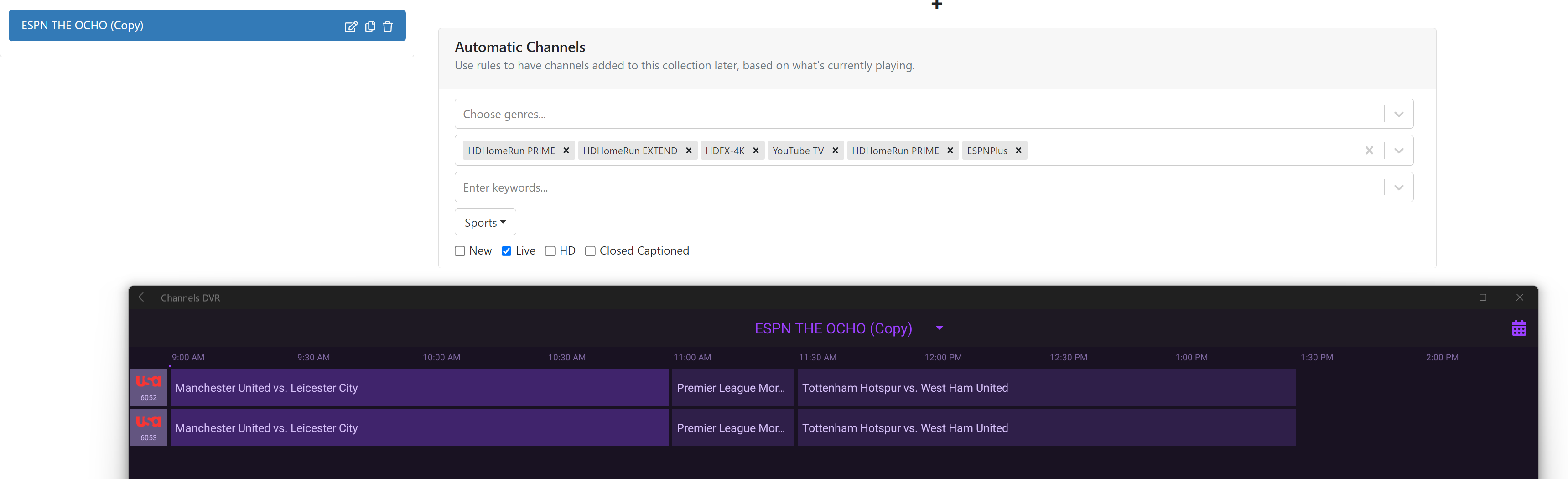Open the guide calendar icon

point(1519,328)
